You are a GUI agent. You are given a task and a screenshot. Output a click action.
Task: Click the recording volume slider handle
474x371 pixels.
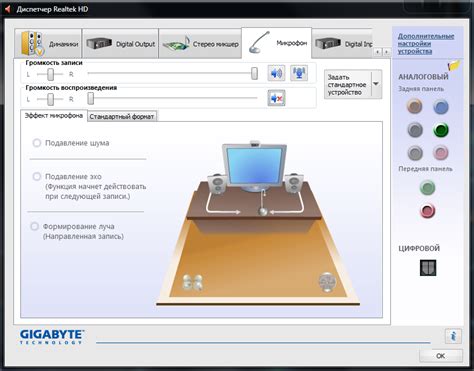(254, 73)
